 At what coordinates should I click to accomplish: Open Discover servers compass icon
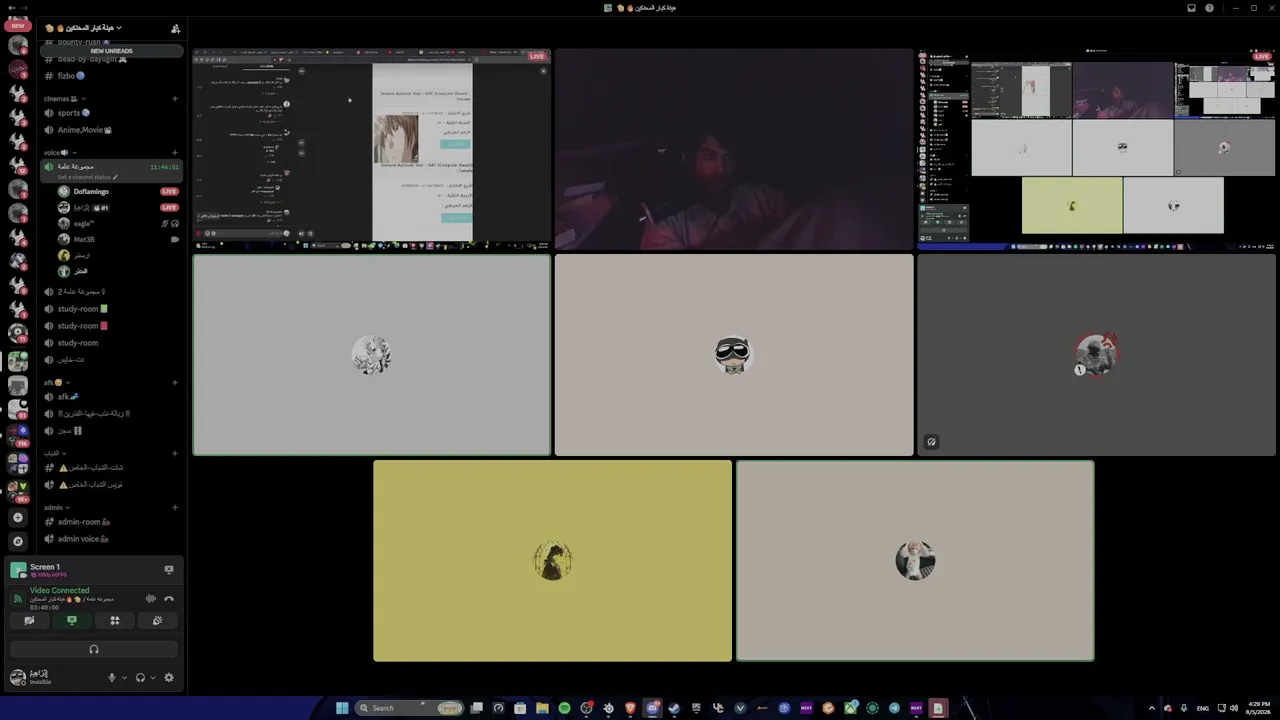point(17,541)
